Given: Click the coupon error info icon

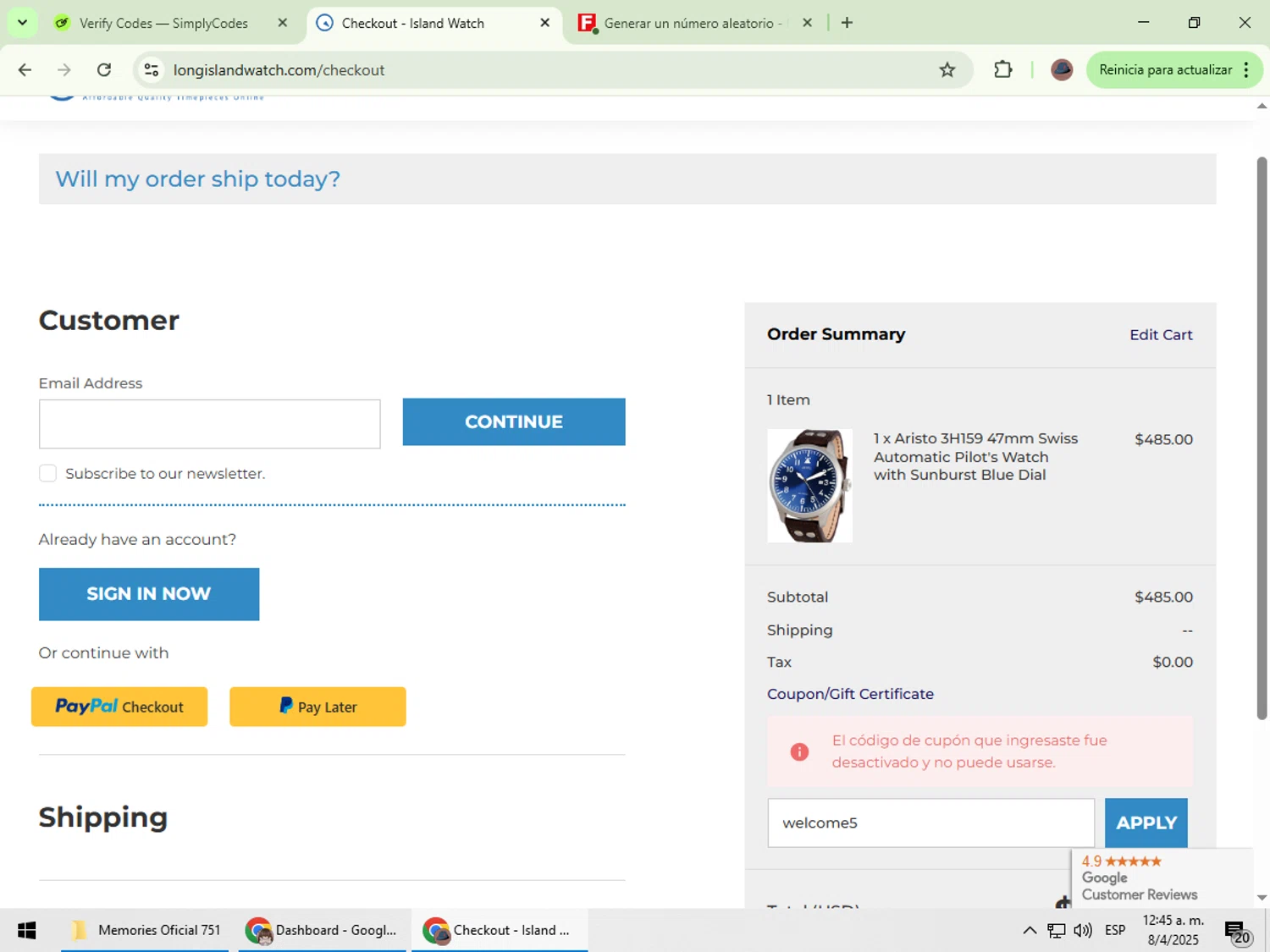Looking at the screenshot, I should [x=799, y=751].
